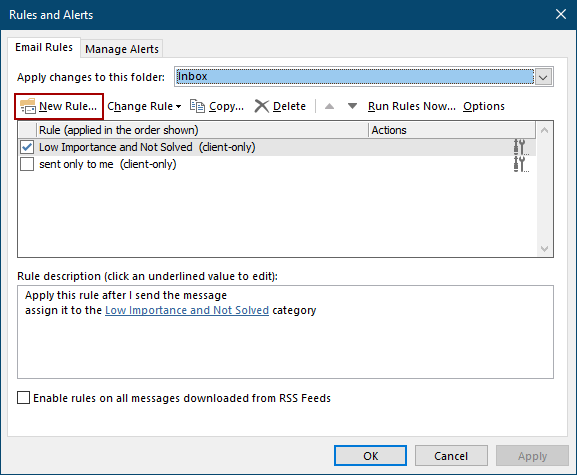Select the Email Rules tab
This screenshot has width=577, height=475.
coord(44,47)
